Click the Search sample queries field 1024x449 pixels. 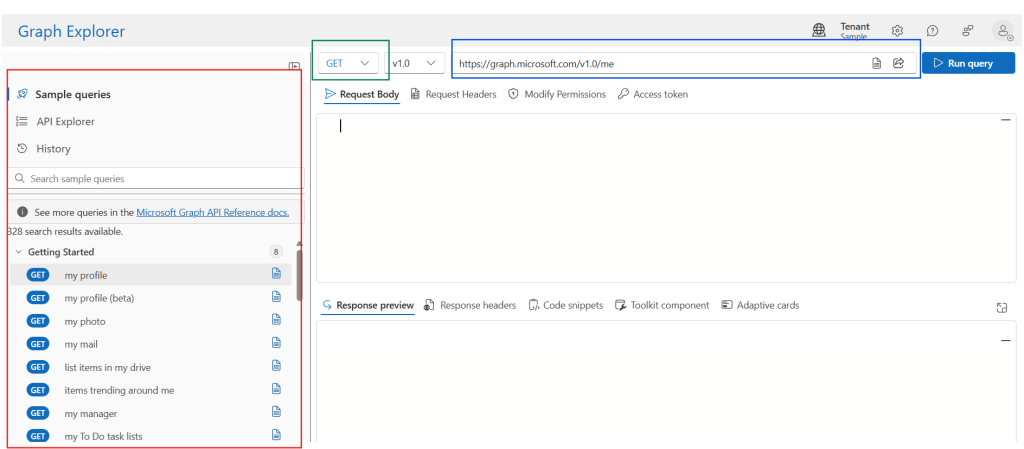pyautogui.click(x=157, y=178)
